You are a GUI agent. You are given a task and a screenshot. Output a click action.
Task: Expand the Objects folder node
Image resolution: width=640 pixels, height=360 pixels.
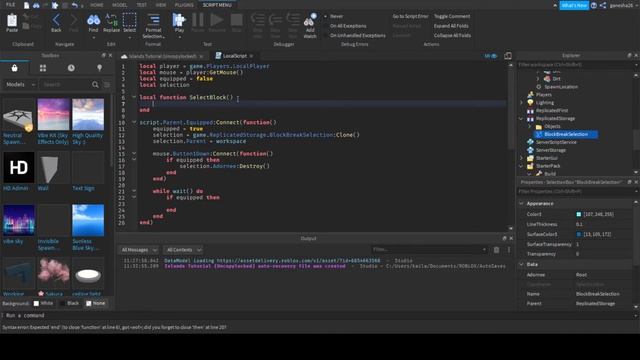[x=530, y=127]
